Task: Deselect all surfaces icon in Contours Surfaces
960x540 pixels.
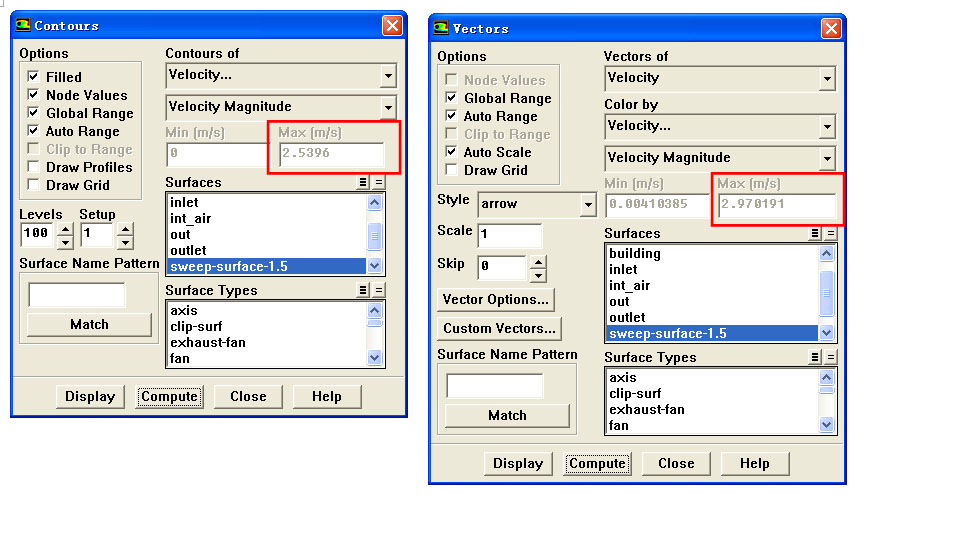Action: (379, 182)
